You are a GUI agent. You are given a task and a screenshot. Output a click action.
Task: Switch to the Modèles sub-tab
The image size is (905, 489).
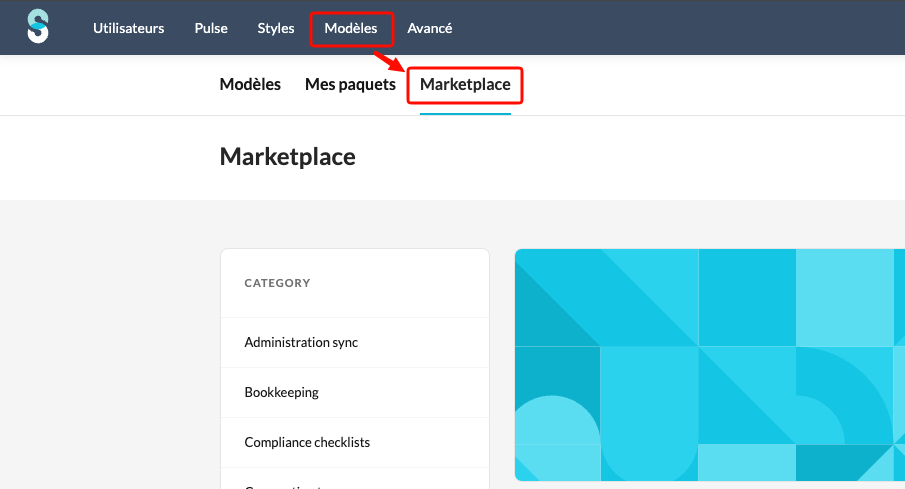coord(250,84)
